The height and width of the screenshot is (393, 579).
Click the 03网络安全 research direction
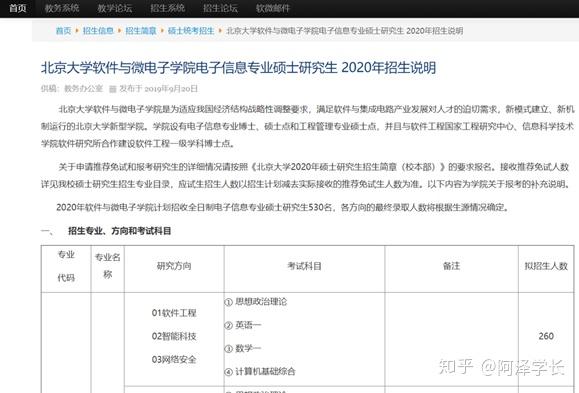point(174,360)
